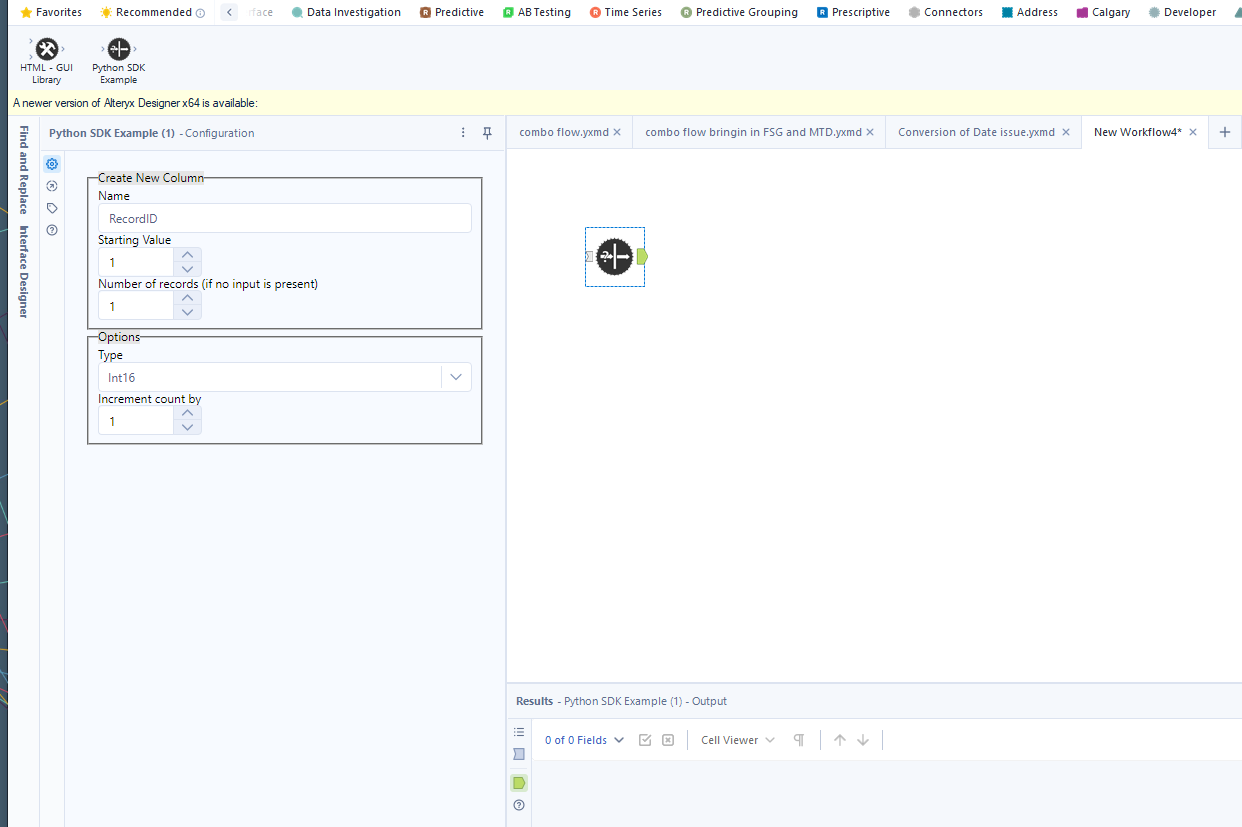Viewport: 1242px width, 827px height.
Task: Click the paragraph mark icon in Results toolbar
Action: (797, 739)
